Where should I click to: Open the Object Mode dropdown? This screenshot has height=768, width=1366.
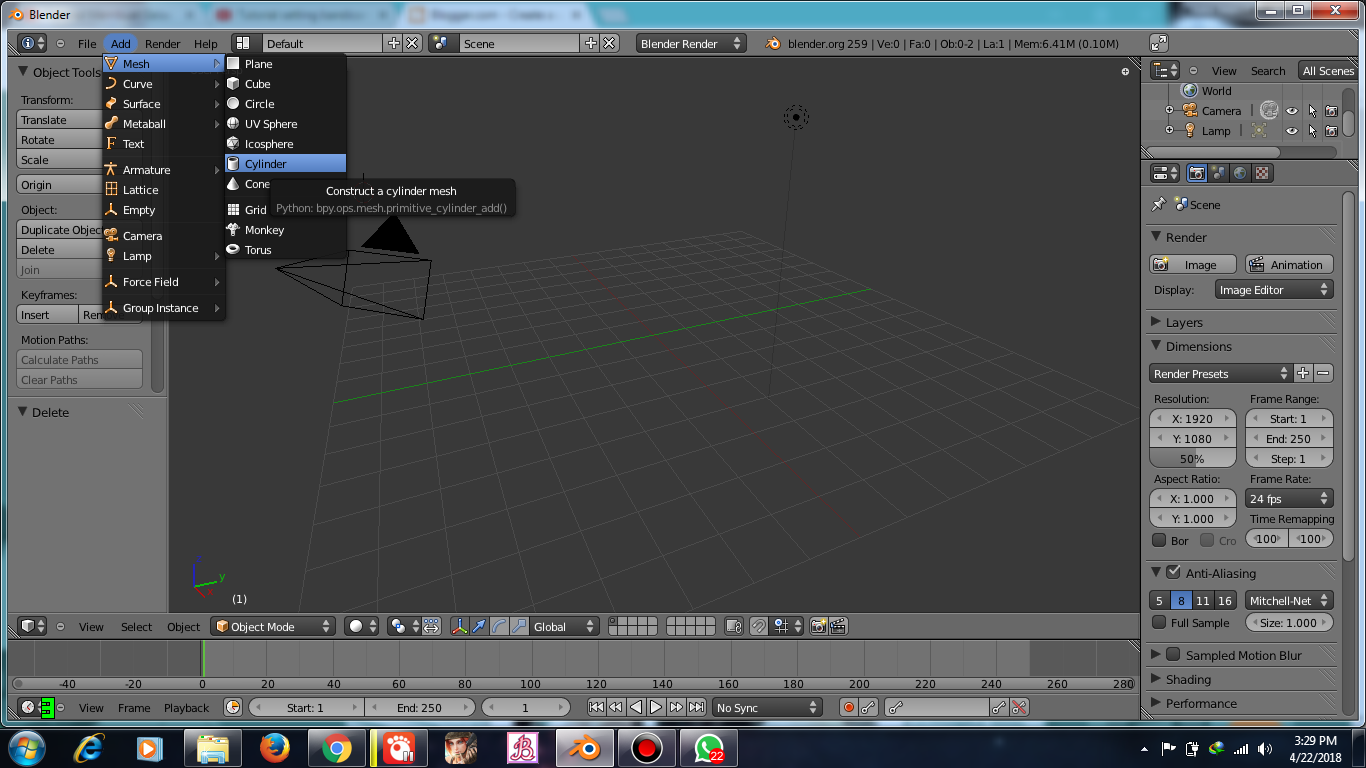(272, 627)
